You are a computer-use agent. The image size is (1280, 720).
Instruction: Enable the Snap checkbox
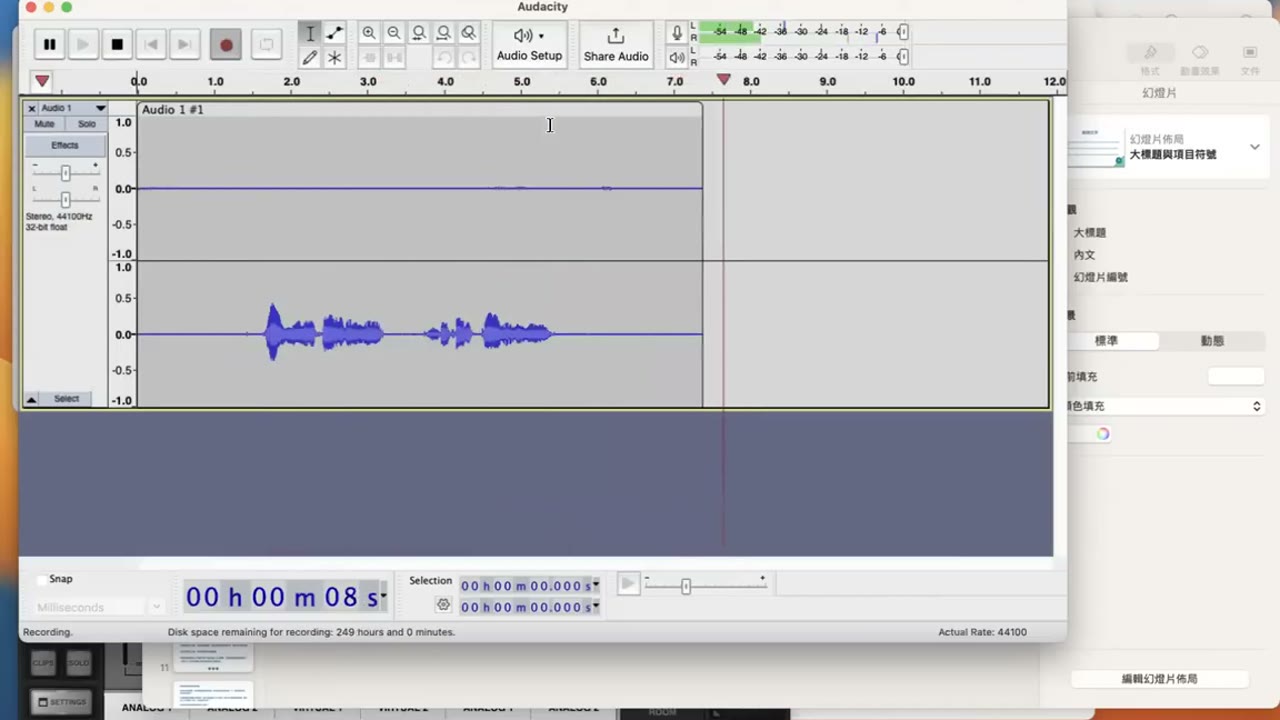click(42, 579)
